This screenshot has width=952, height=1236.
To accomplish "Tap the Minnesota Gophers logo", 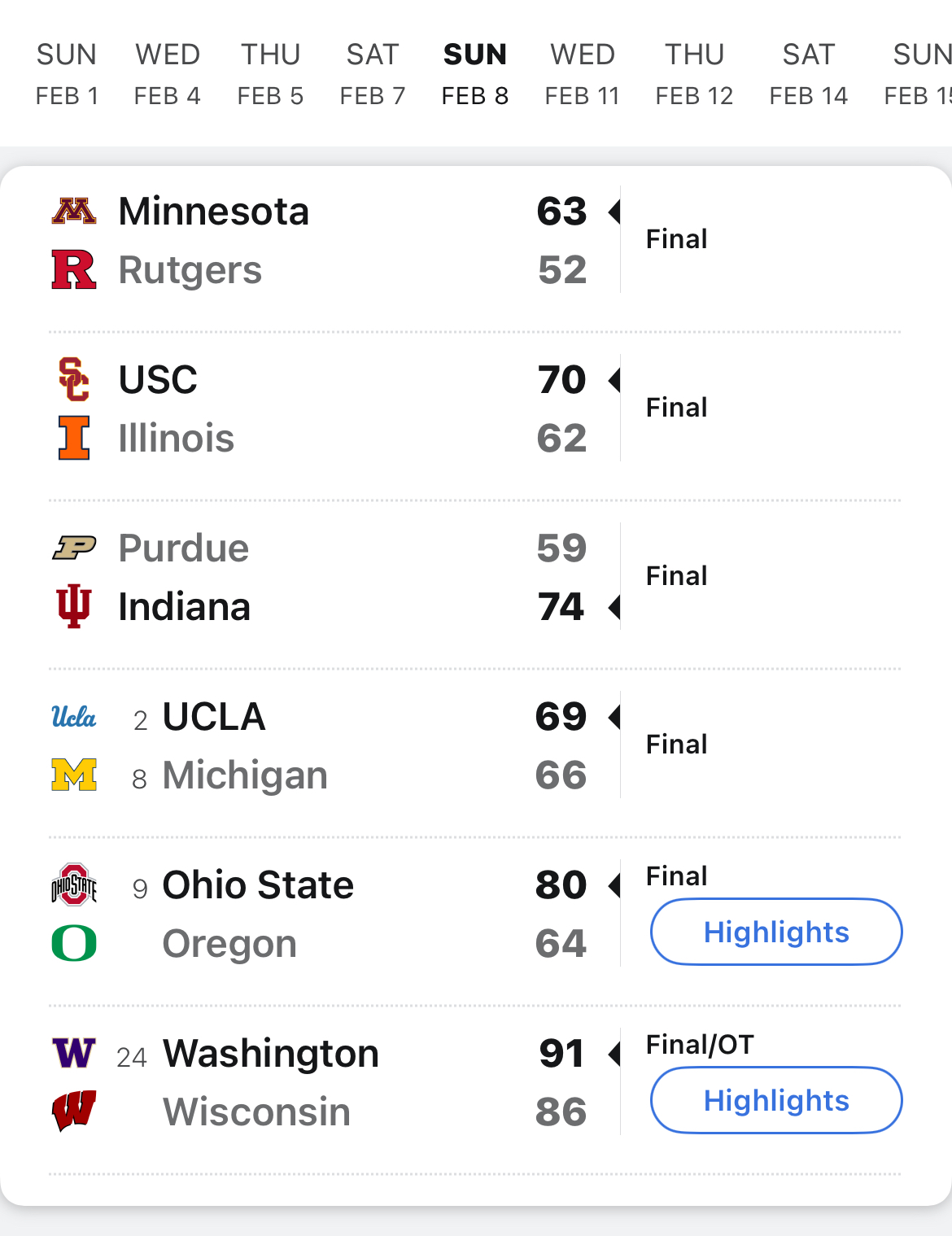I will [74, 212].
